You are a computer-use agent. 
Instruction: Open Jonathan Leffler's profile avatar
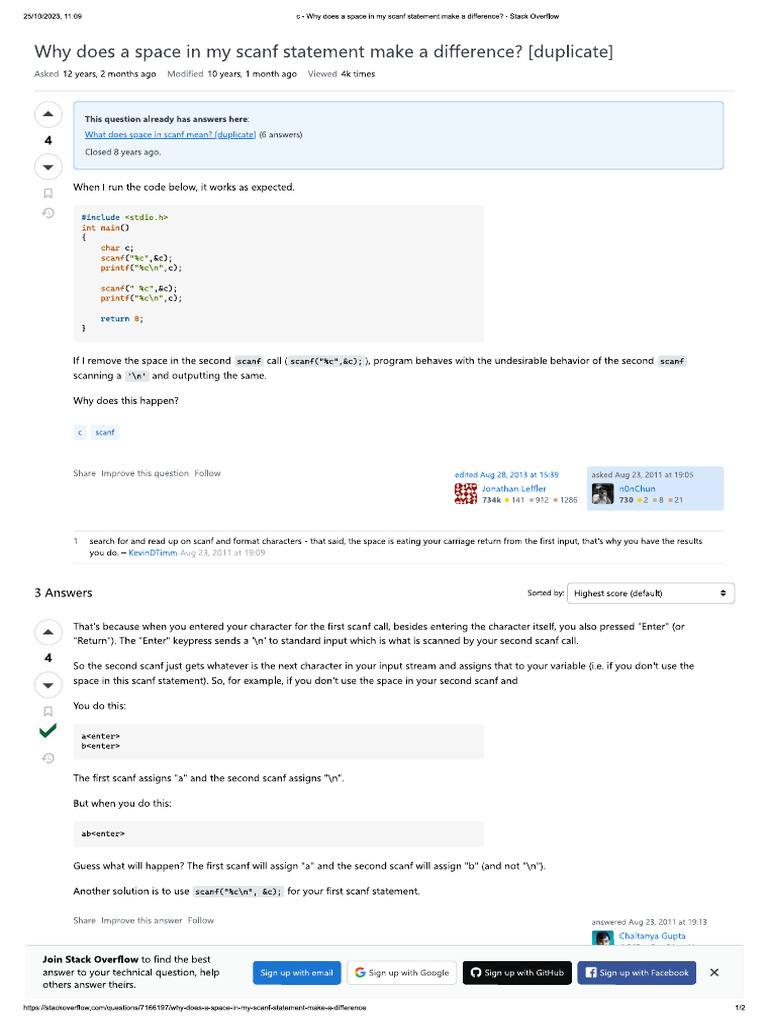click(x=465, y=493)
